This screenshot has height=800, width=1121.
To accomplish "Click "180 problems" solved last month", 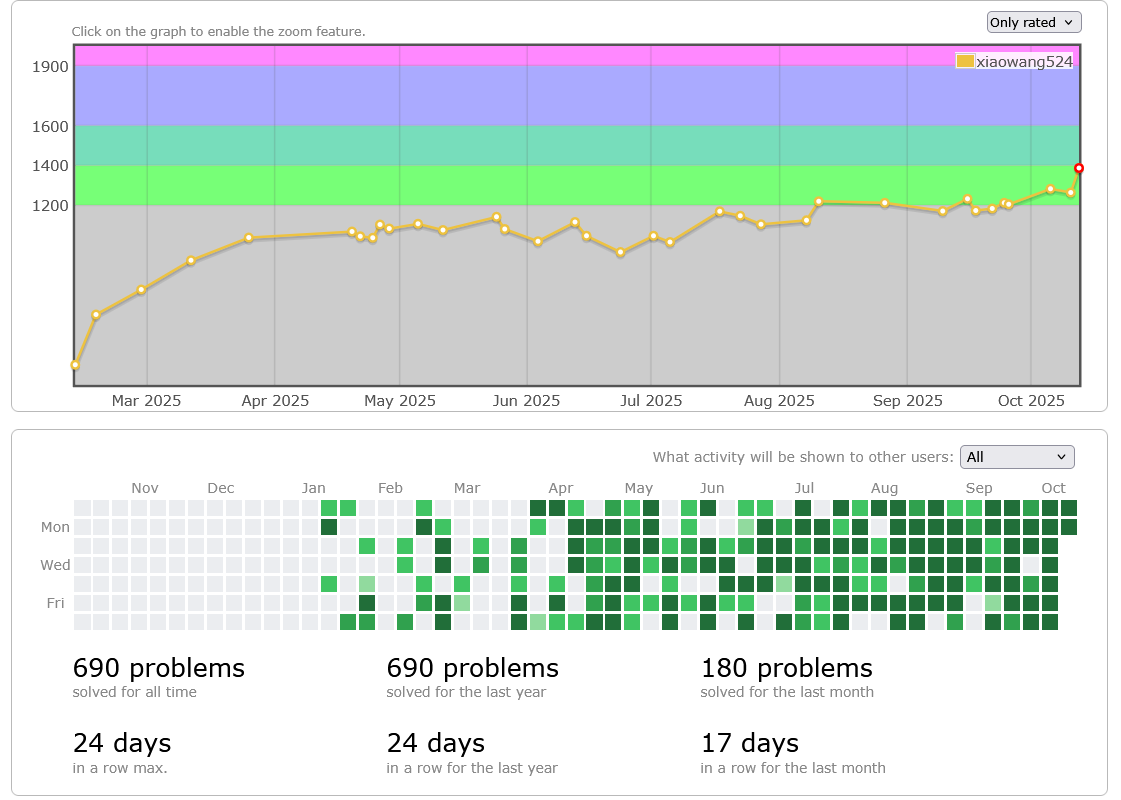I will click(x=786, y=668).
